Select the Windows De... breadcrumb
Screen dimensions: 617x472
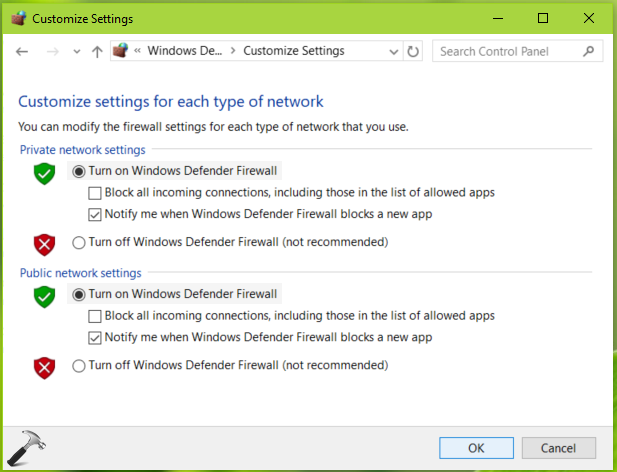coord(185,51)
